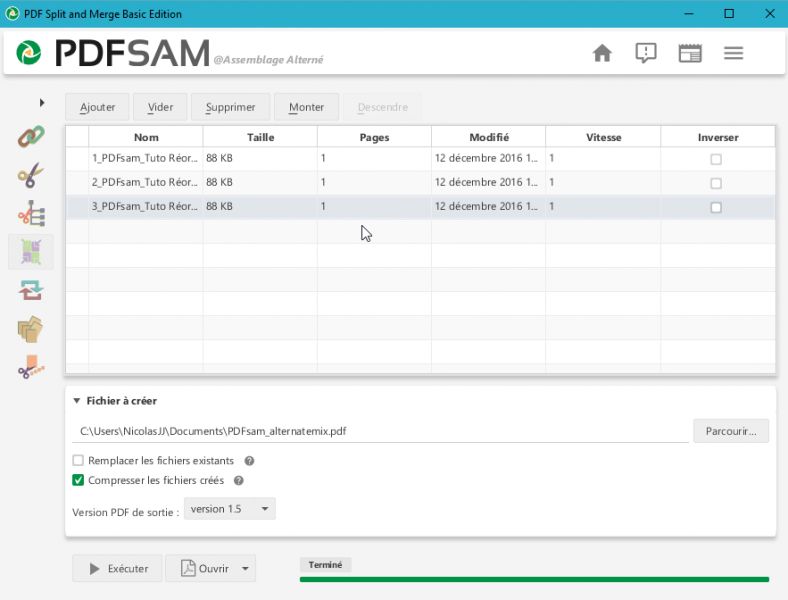Viewport: 788px width, 600px height.
Task: Click the Vitesse value of 3_PDFsam row
Action: coord(552,207)
